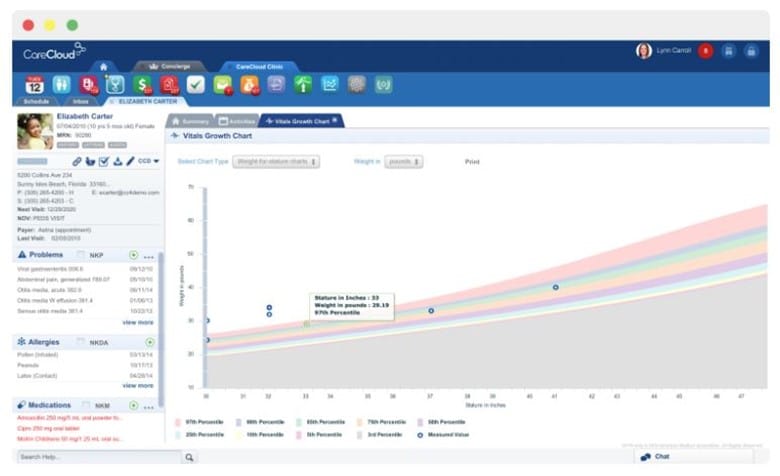
Task: Open the gear settings icon in toolbar
Action: click(x=356, y=85)
